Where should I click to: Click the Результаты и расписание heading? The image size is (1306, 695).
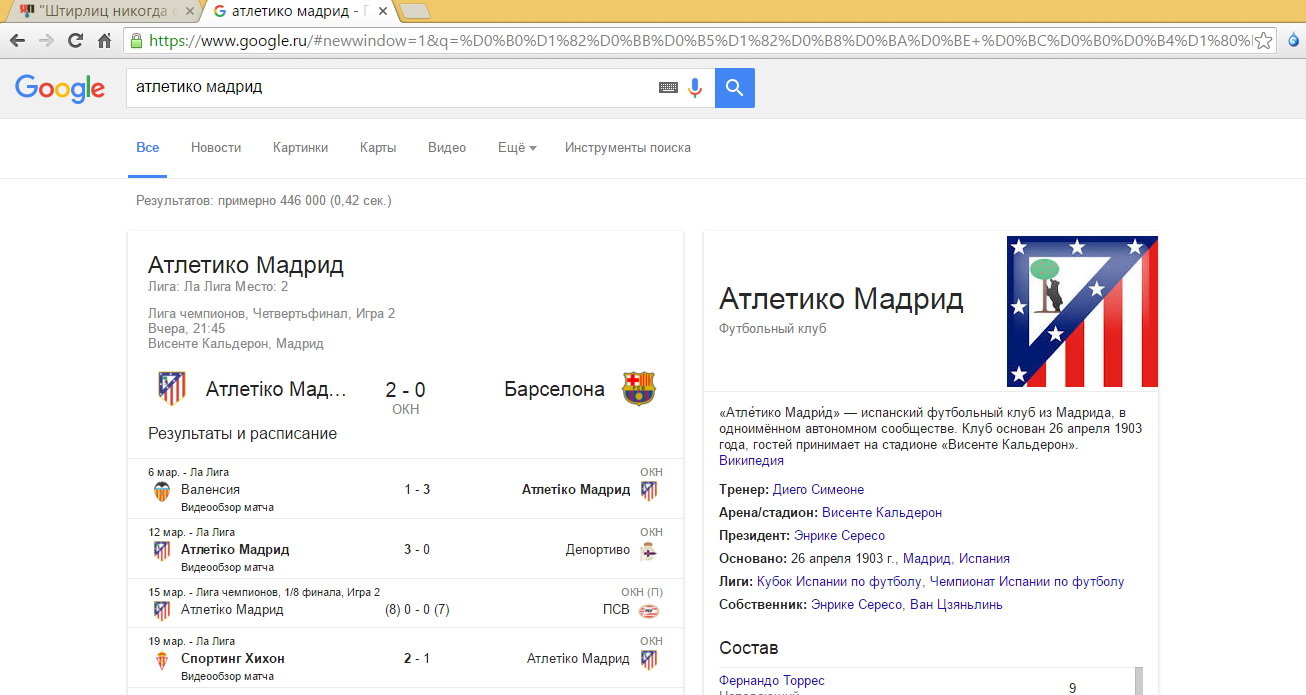[243, 434]
